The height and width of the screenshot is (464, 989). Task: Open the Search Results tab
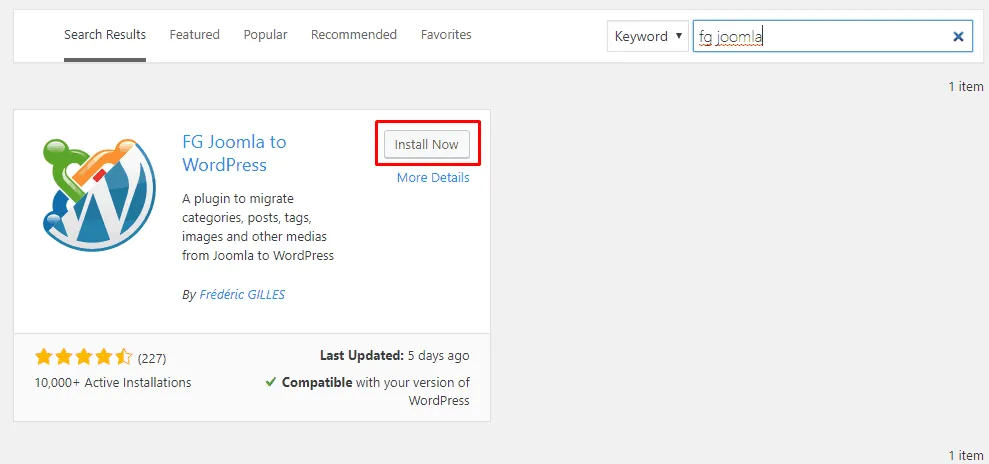pos(105,35)
